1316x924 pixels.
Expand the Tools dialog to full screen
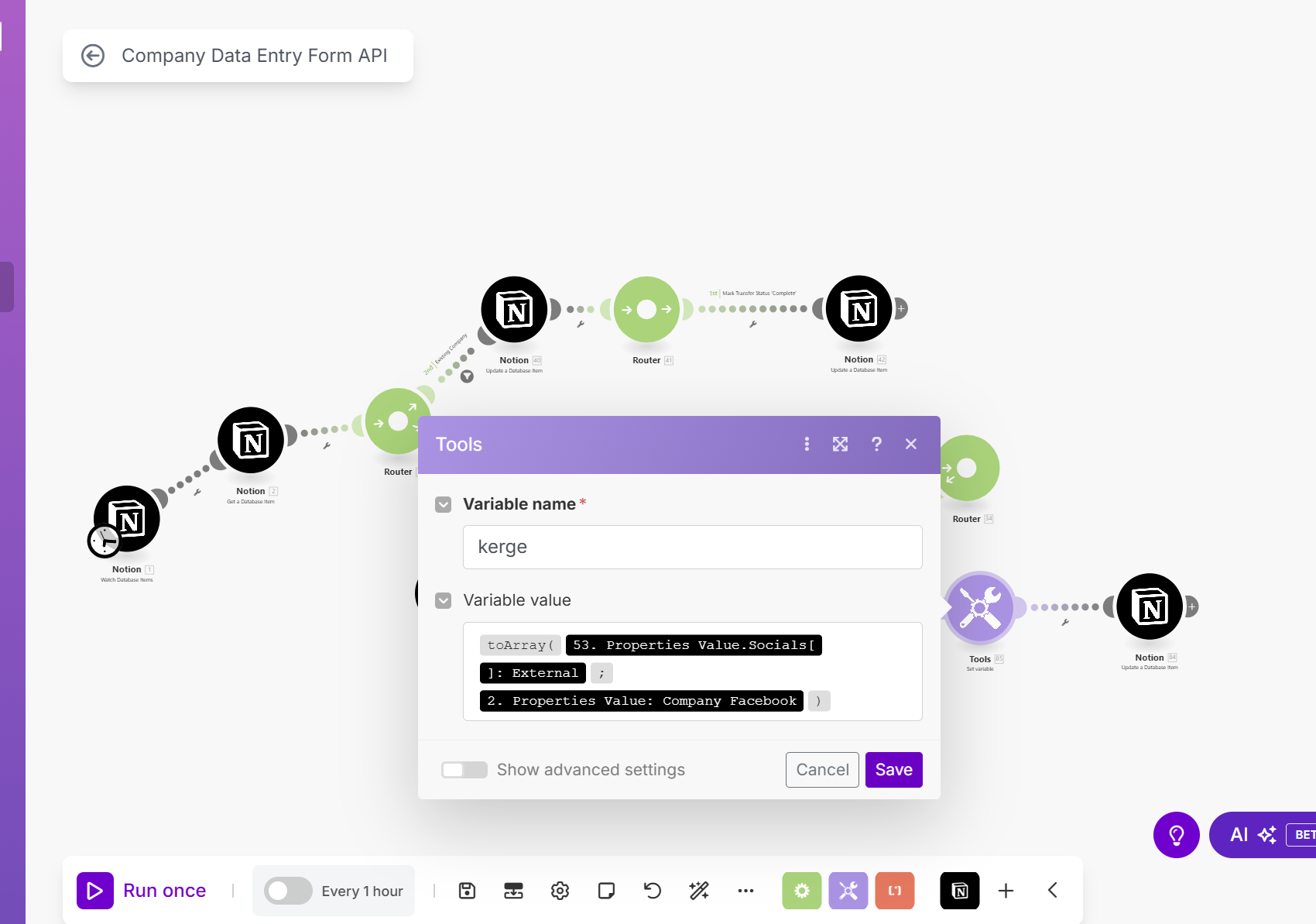[x=840, y=444]
